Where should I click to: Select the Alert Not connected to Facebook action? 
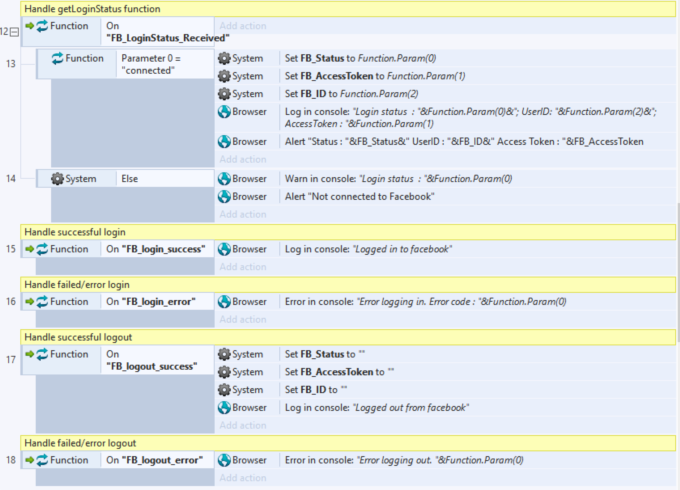coord(360,197)
